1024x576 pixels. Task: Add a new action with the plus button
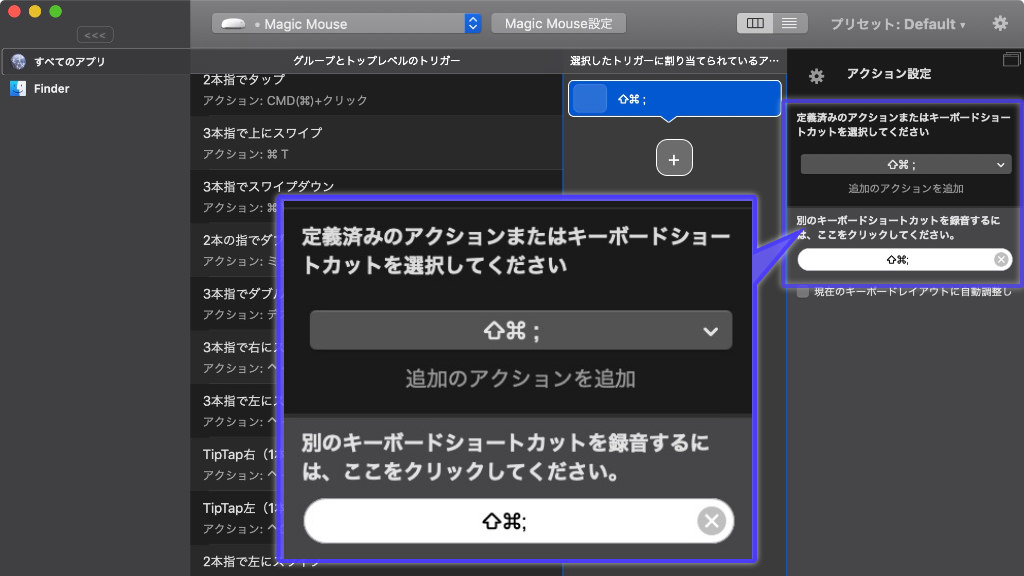tap(674, 157)
